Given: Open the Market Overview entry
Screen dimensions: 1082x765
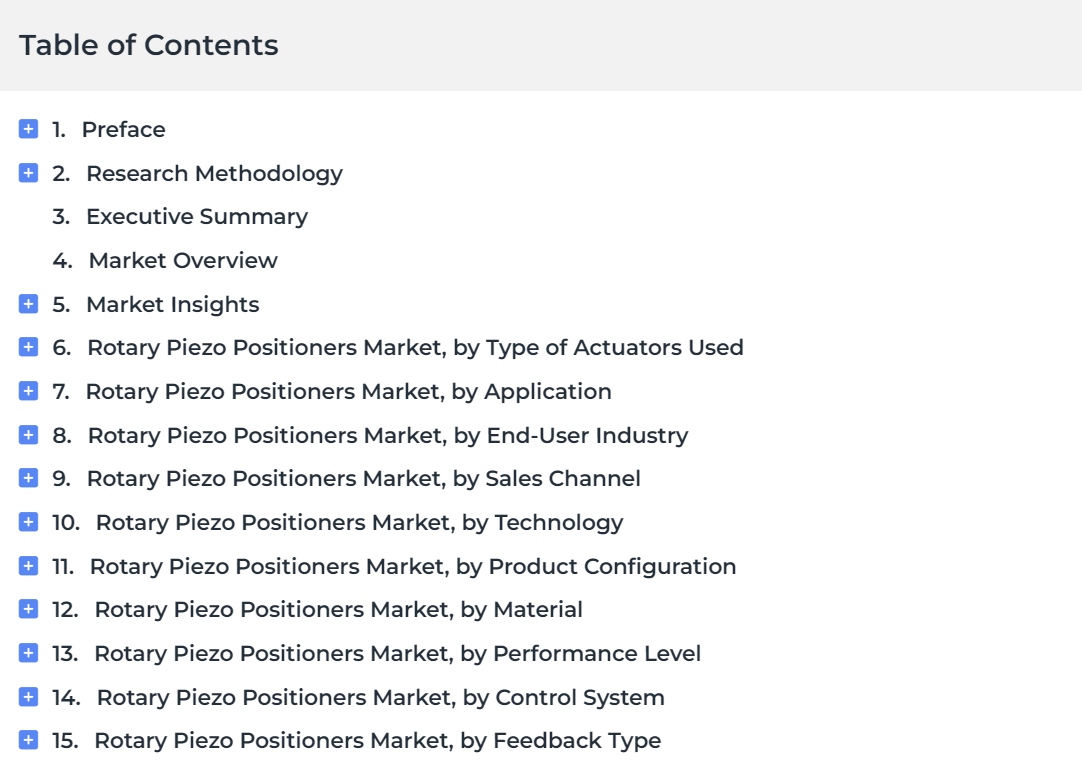Looking at the screenshot, I should [183, 261].
